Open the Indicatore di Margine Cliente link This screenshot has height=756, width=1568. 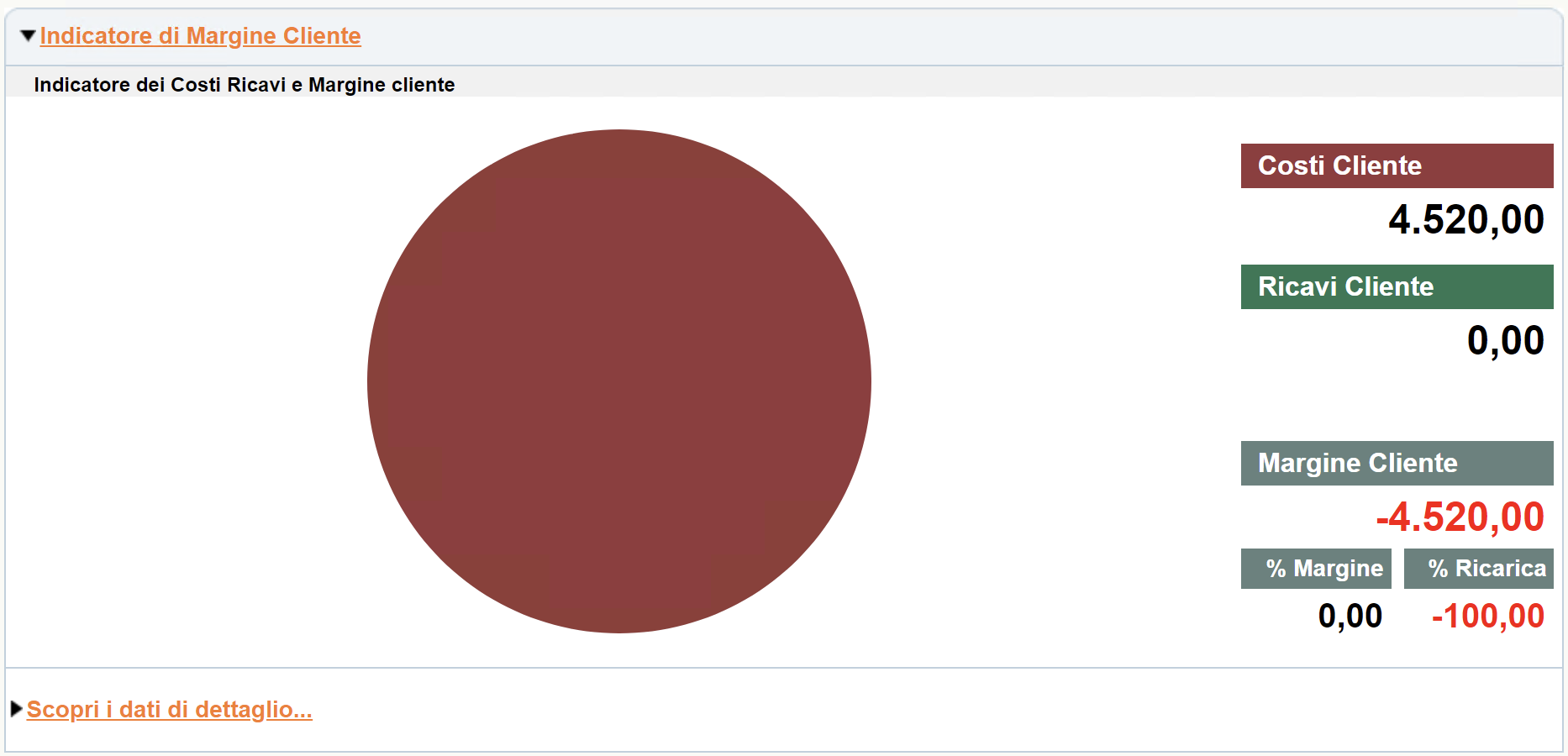click(200, 36)
